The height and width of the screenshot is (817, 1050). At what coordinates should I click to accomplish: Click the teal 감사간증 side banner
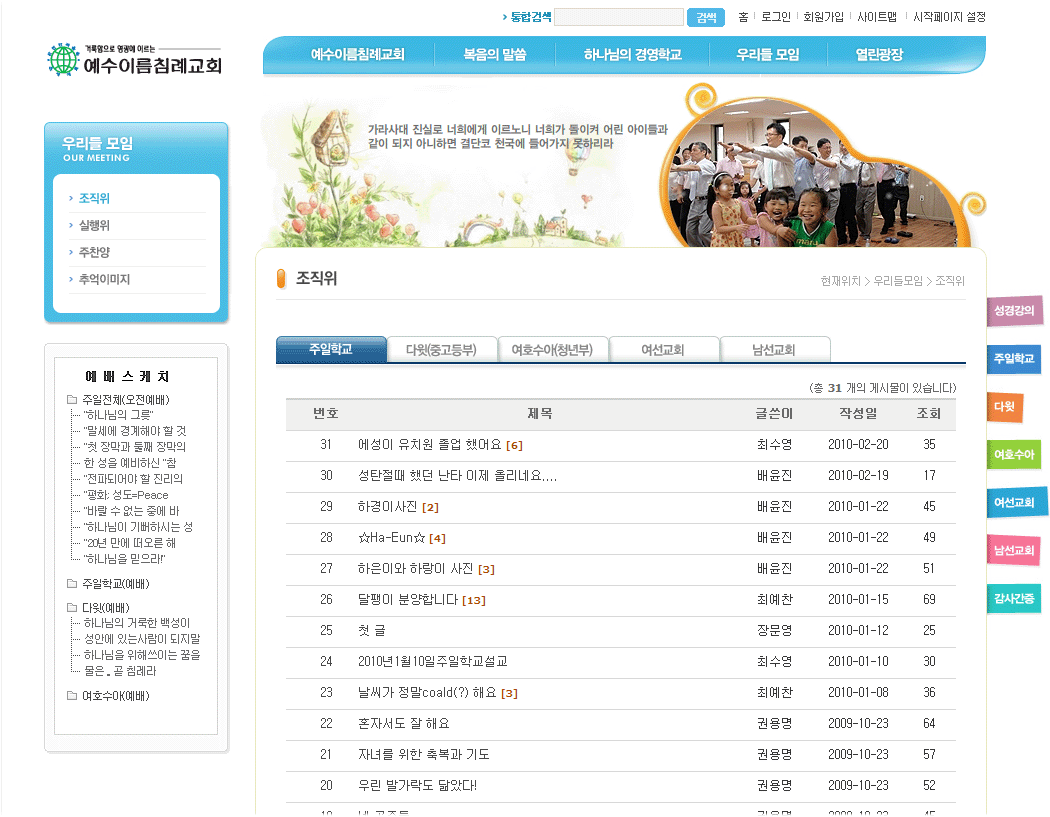1014,599
